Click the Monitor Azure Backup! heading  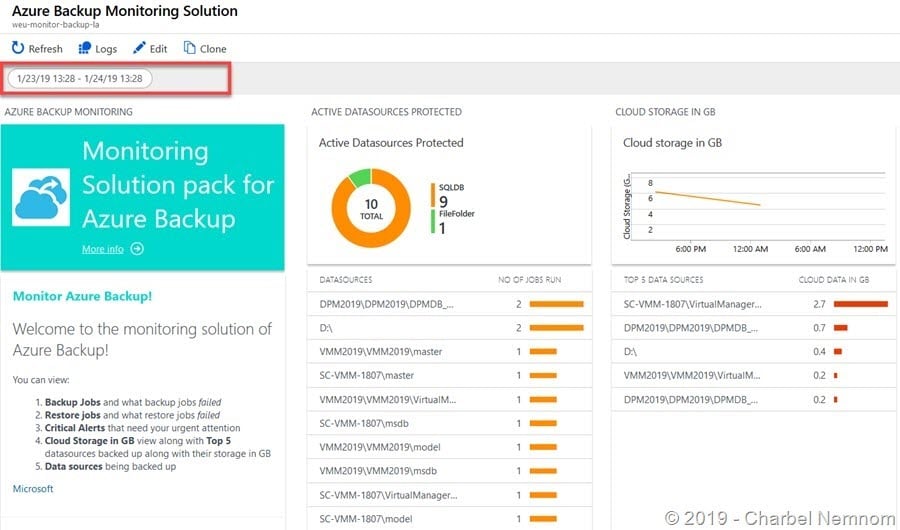click(82, 296)
